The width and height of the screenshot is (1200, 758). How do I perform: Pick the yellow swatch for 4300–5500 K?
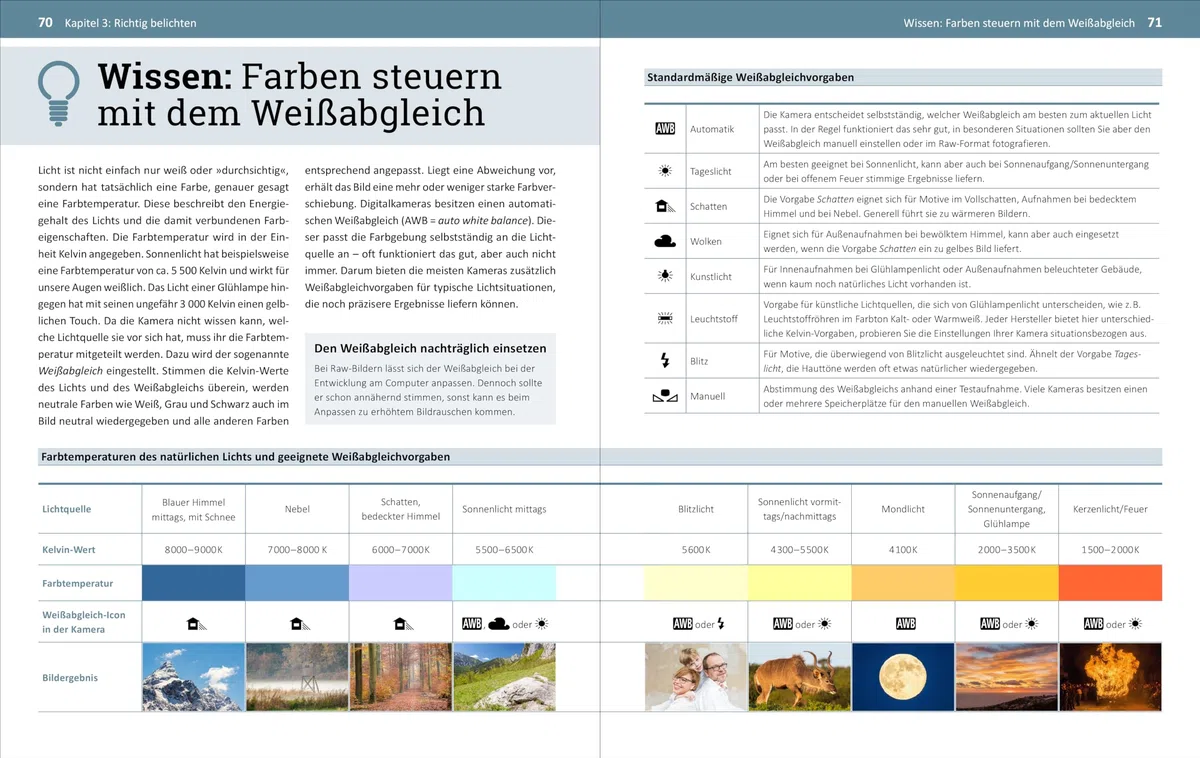tap(799, 583)
